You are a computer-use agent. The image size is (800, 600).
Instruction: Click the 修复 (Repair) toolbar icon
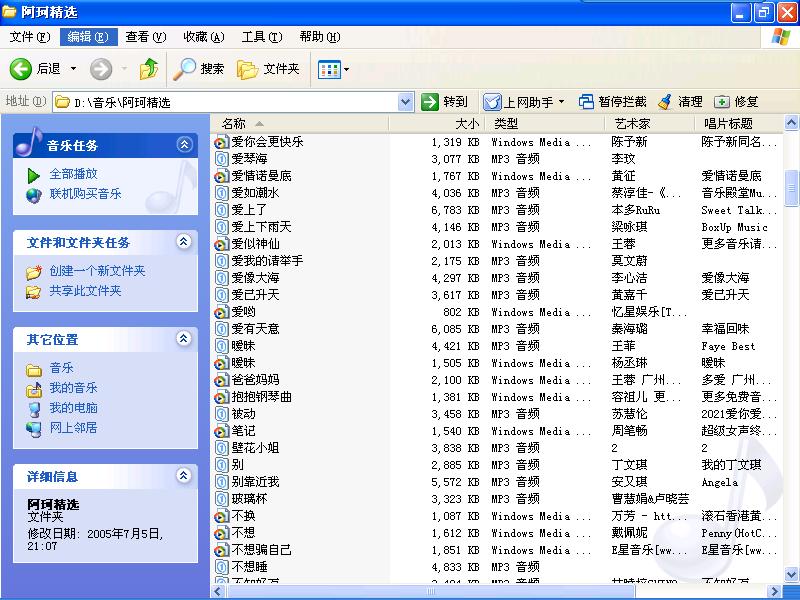tap(722, 102)
